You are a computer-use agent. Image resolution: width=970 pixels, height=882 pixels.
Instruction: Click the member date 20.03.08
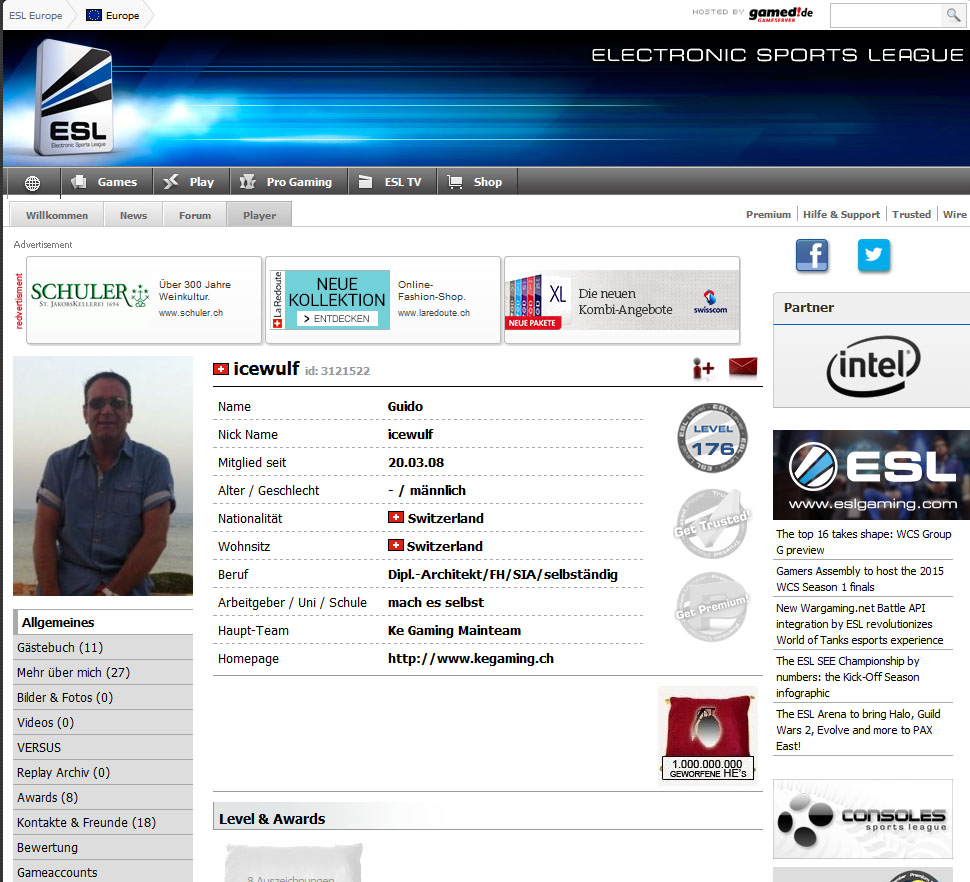pyautogui.click(x=416, y=463)
